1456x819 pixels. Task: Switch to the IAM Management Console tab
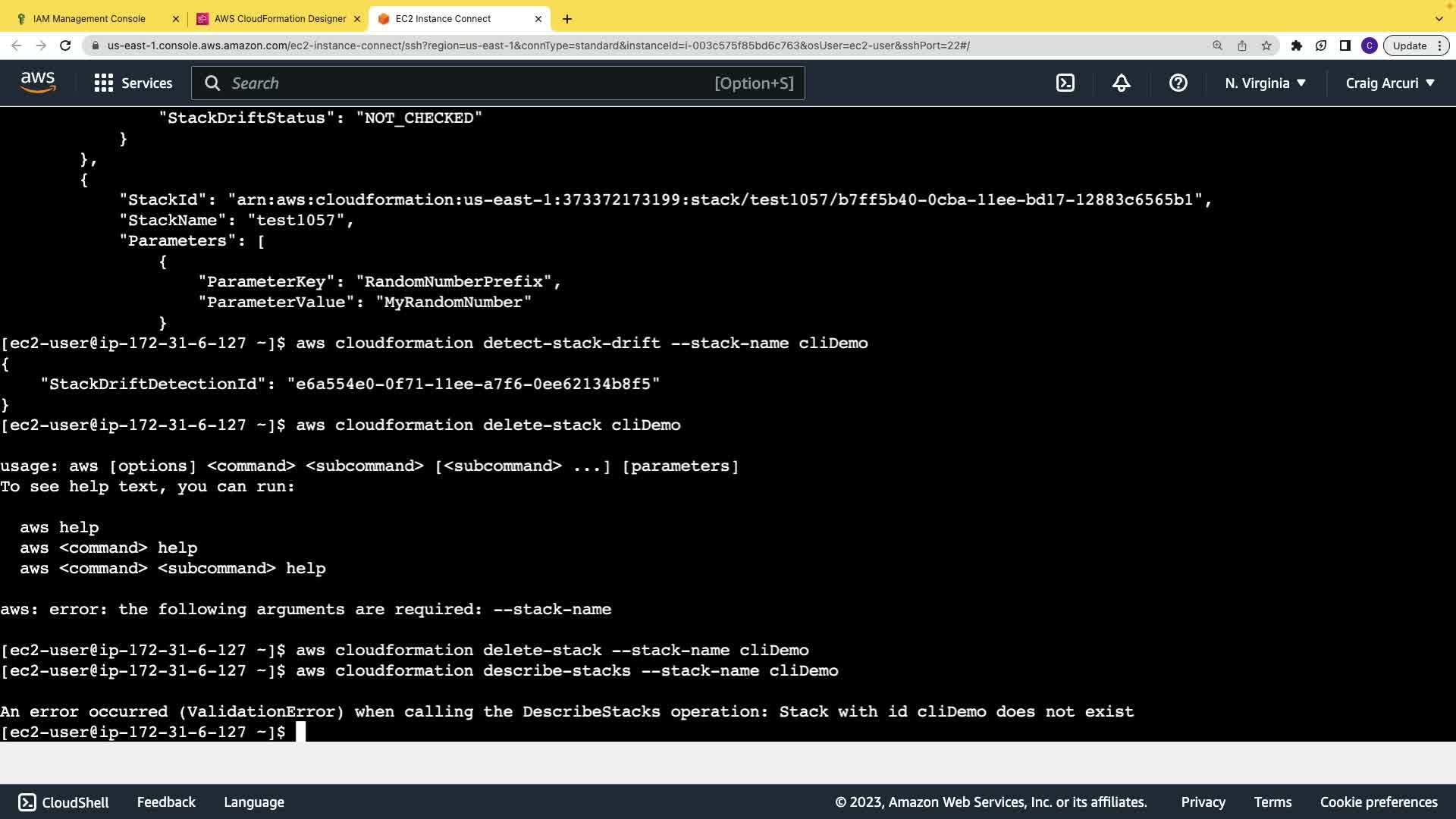[x=89, y=18]
